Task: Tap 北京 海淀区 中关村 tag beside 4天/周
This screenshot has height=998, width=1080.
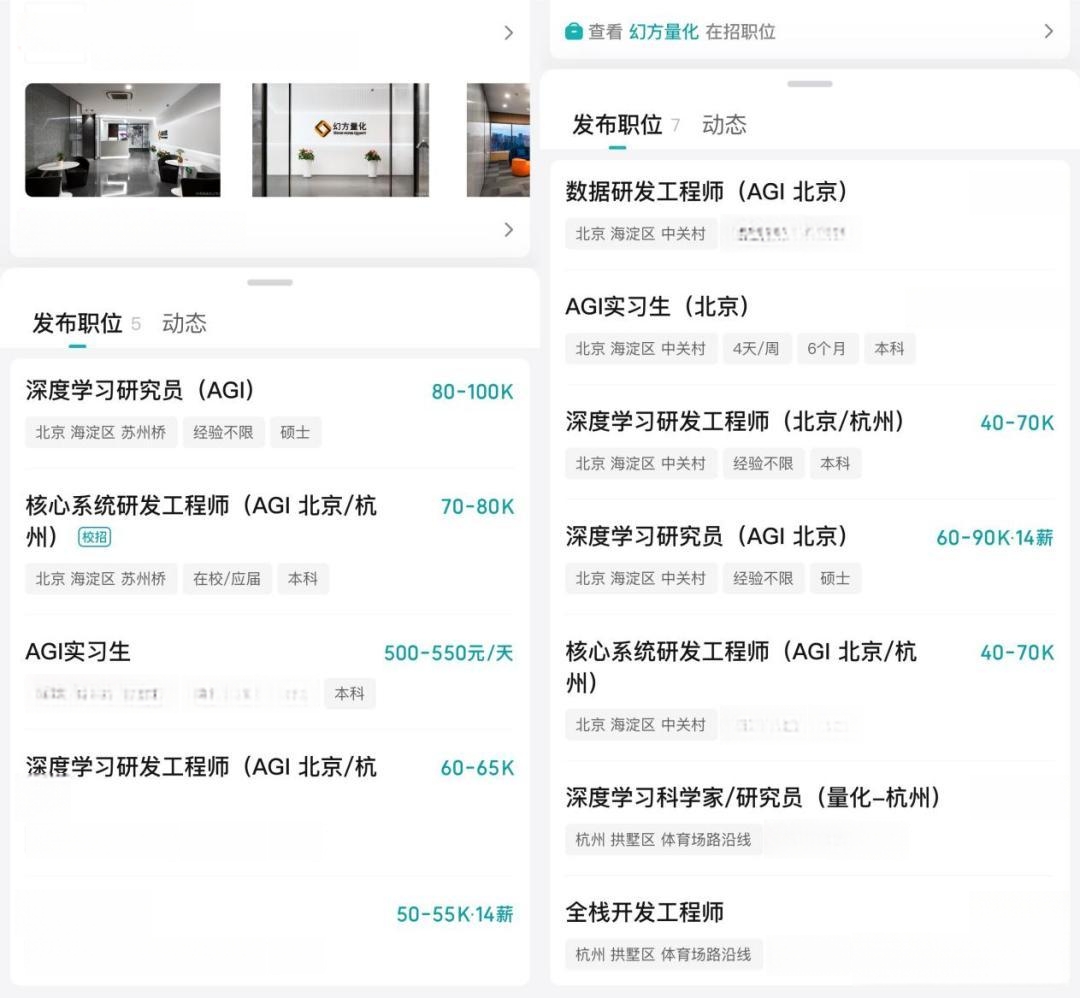Action: click(x=641, y=349)
